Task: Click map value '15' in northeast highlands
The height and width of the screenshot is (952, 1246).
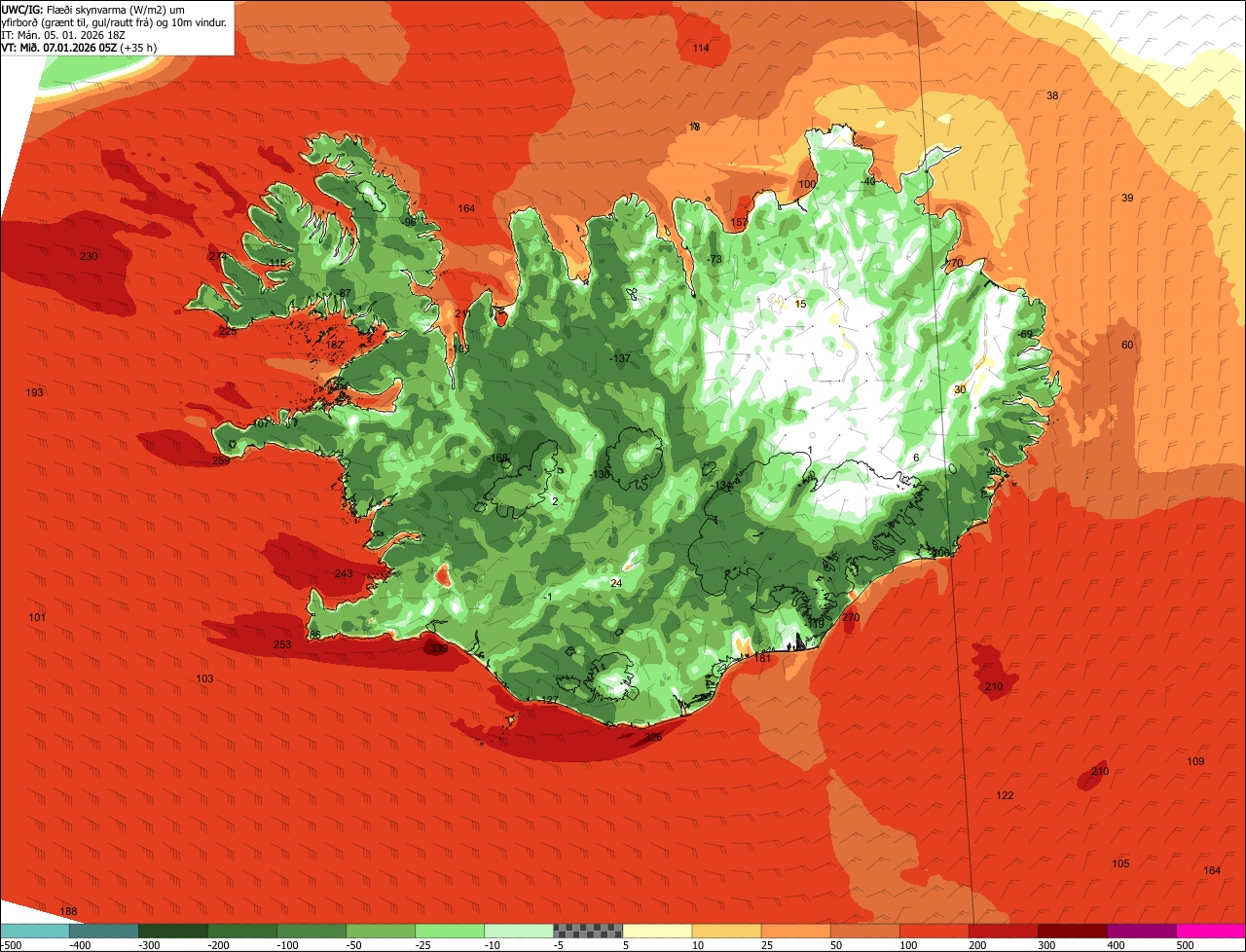Action: point(800,304)
